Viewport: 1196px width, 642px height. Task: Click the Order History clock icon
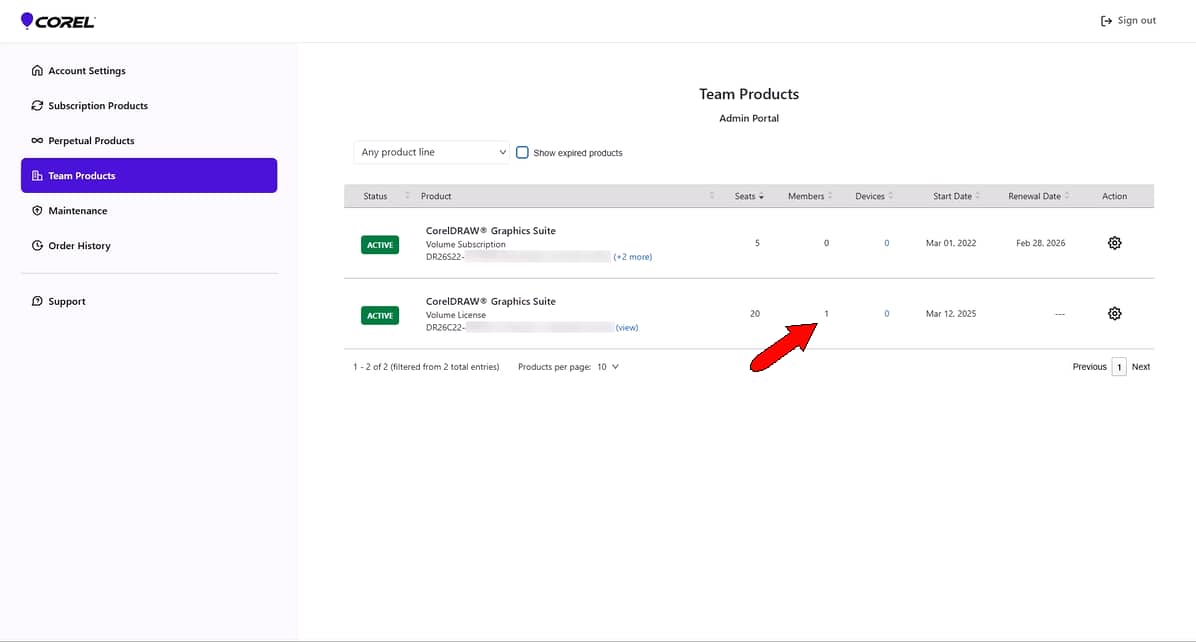37,246
